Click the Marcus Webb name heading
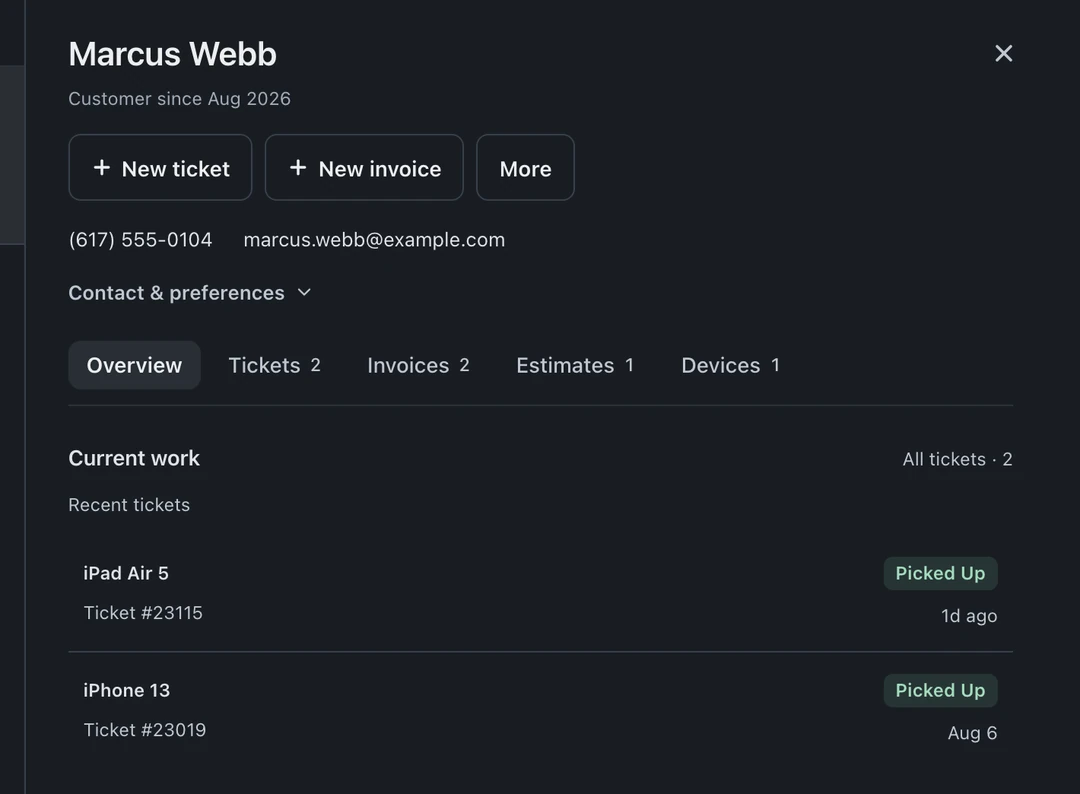 [173, 54]
